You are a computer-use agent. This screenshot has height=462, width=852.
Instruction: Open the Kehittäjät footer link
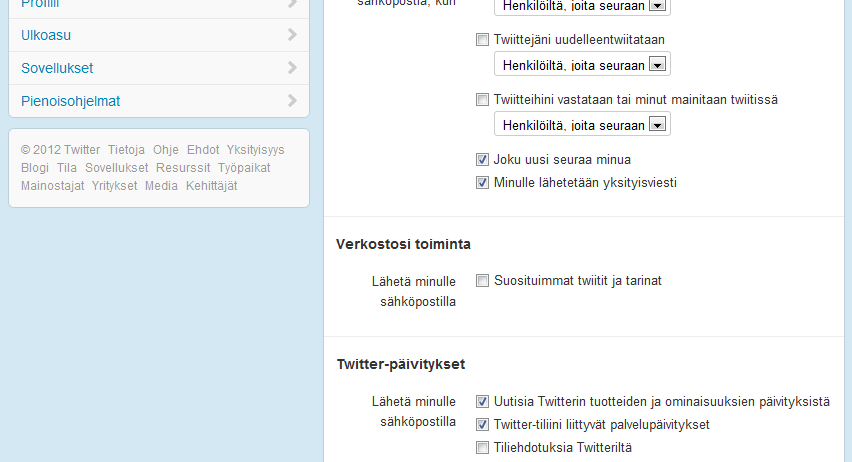coord(211,185)
